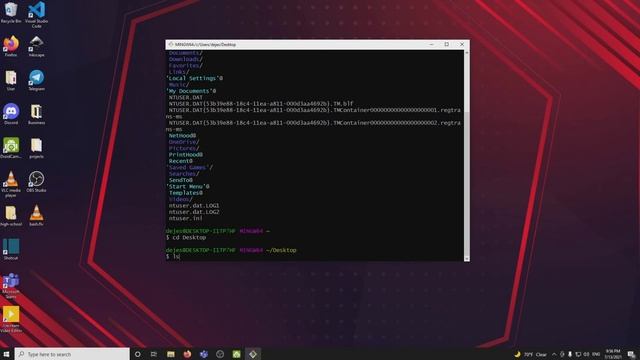640x360 pixels.
Task: Open the Firefox desktop shortcut
Action: [x=11, y=46]
